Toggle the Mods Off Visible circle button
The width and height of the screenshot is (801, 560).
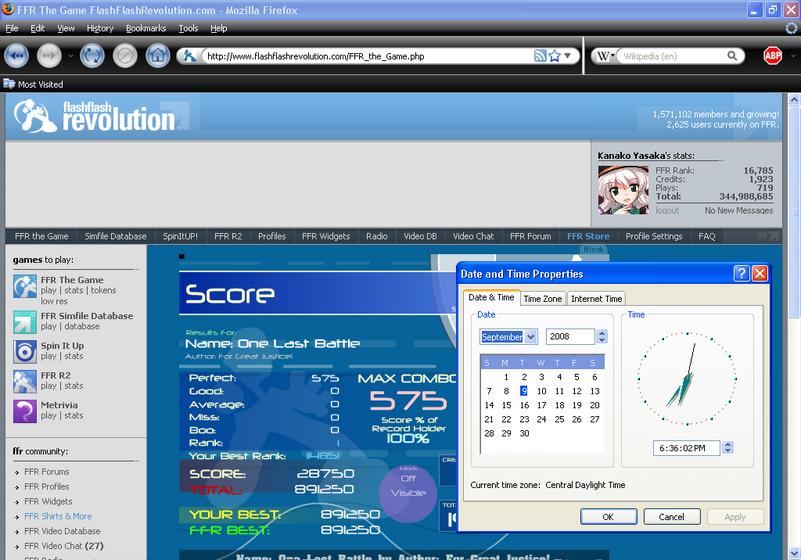coord(408,493)
